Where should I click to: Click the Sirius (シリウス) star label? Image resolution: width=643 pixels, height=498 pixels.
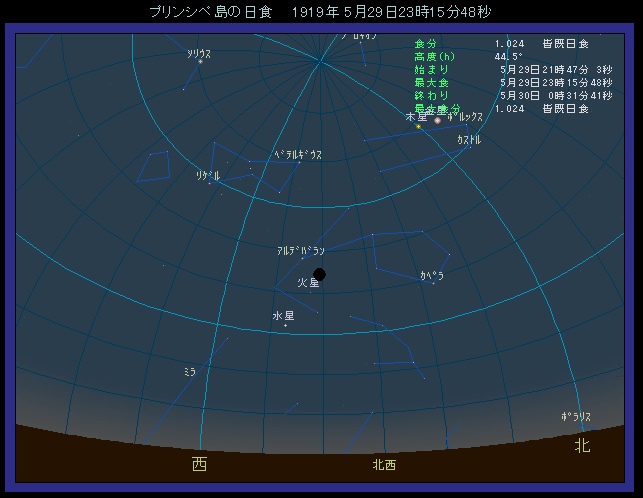pyautogui.click(x=199, y=54)
